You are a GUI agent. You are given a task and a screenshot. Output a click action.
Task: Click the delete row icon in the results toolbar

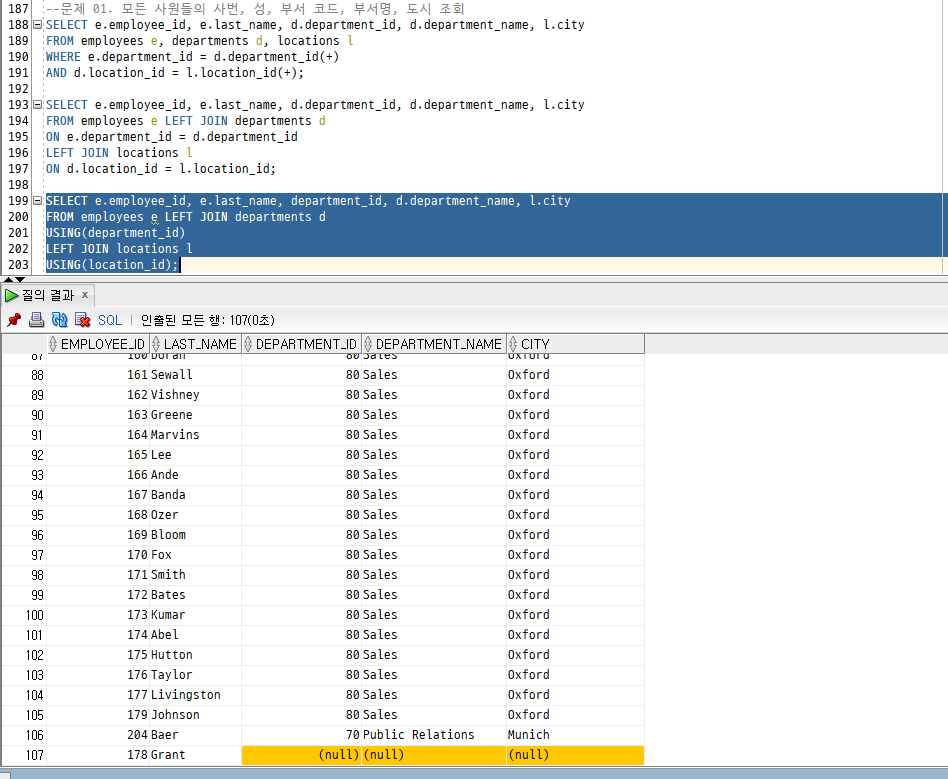pyautogui.click(x=82, y=320)
